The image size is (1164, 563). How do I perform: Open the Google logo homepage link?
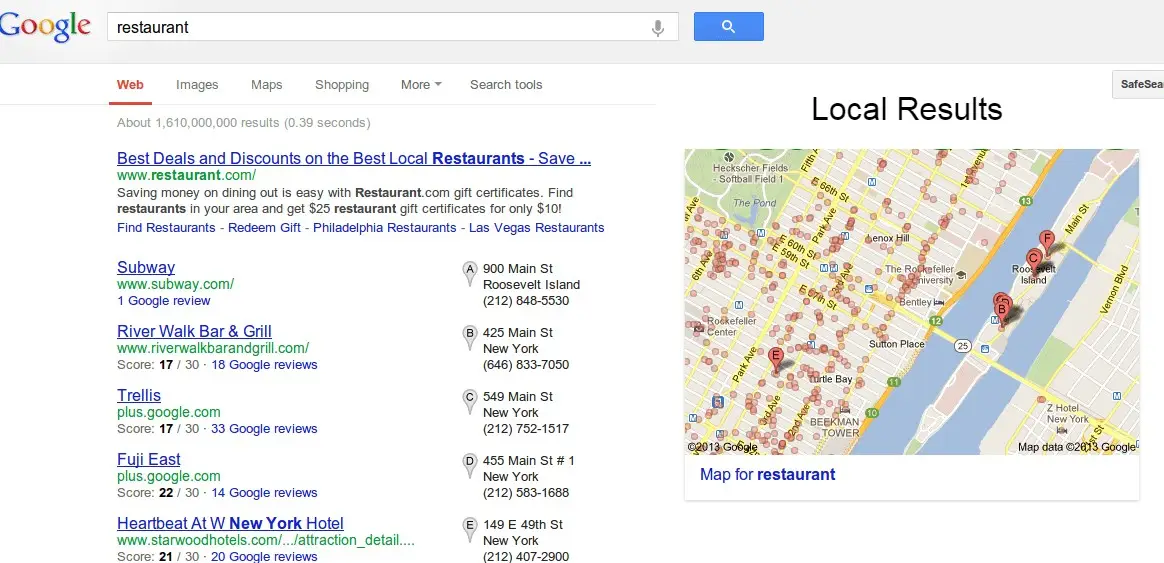click(x=45, y=27)
